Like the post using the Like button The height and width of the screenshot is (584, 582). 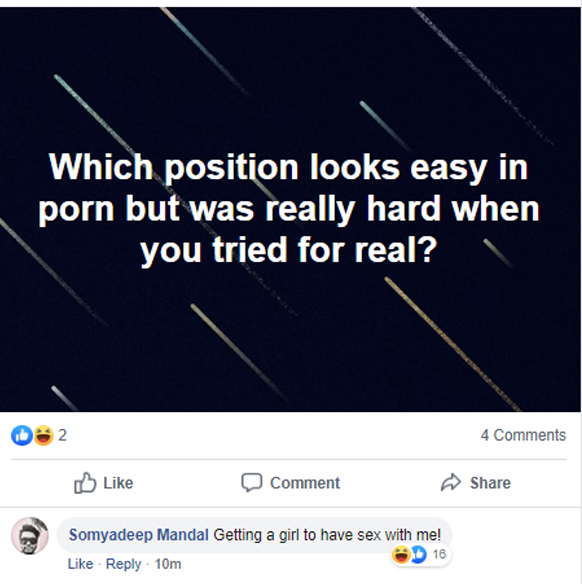(x=104, y=483)
